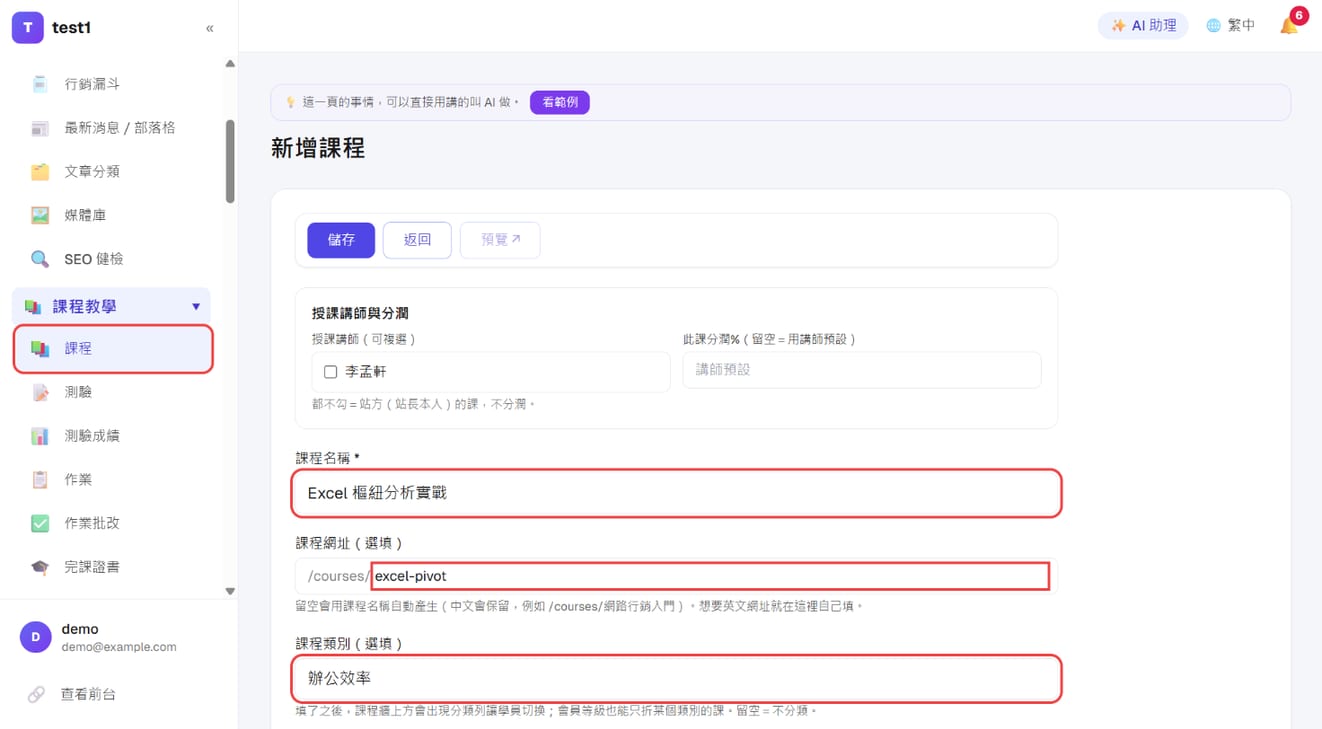Click the globe language icon
The image size is (1322, 729).
pyautogui.click(x=1213, y=26)
